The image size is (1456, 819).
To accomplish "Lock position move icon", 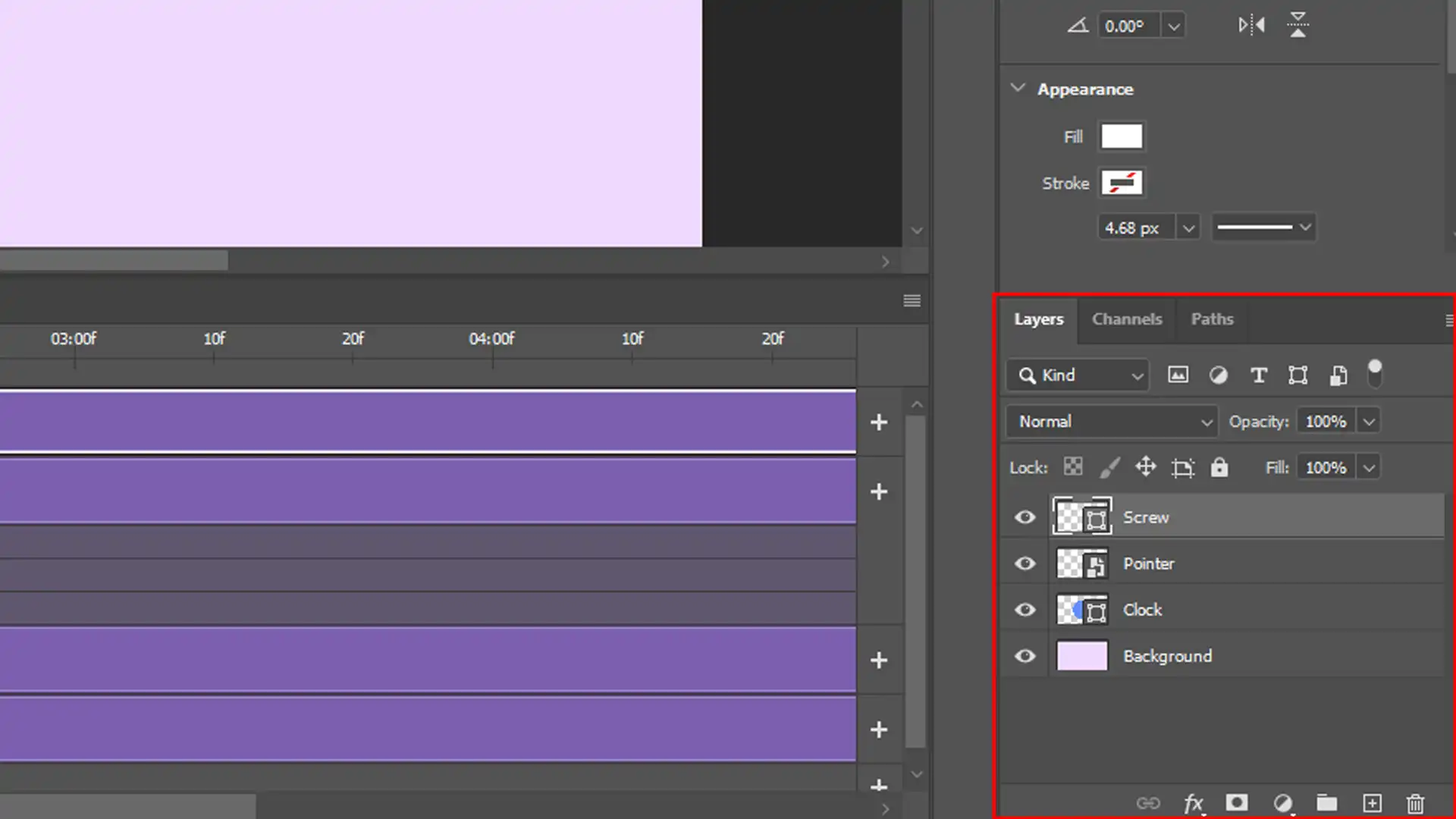I will (1145, 466).
